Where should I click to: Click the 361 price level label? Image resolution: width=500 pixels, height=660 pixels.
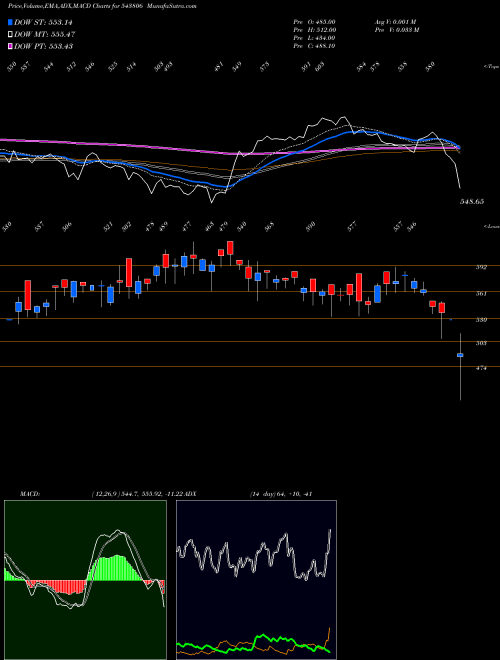(x=481, y=293)
